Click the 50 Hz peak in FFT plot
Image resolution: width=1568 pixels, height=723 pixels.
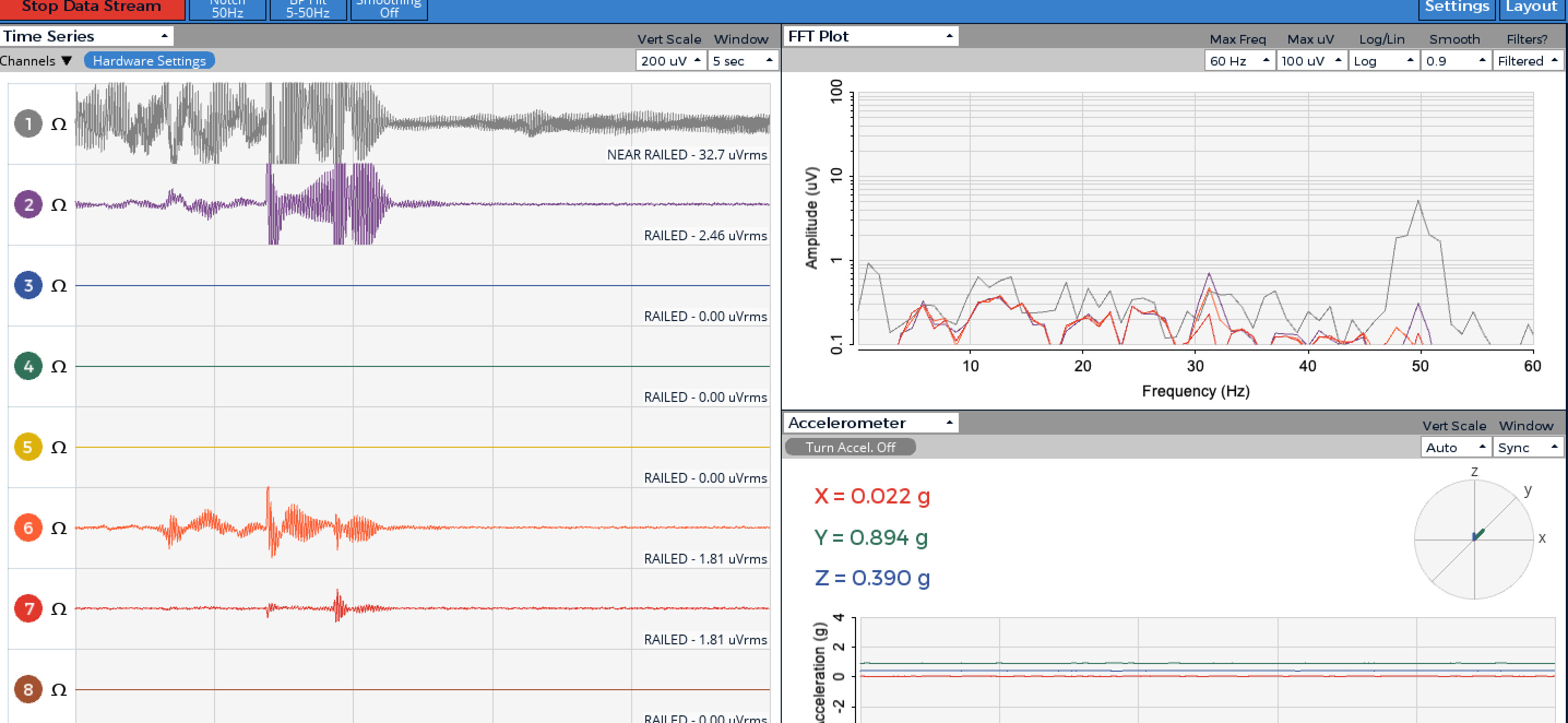(1418, 202)
